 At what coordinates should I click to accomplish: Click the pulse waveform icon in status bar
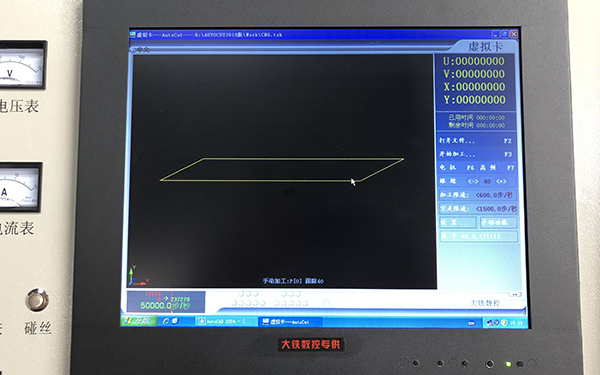[x=326, y=303]
